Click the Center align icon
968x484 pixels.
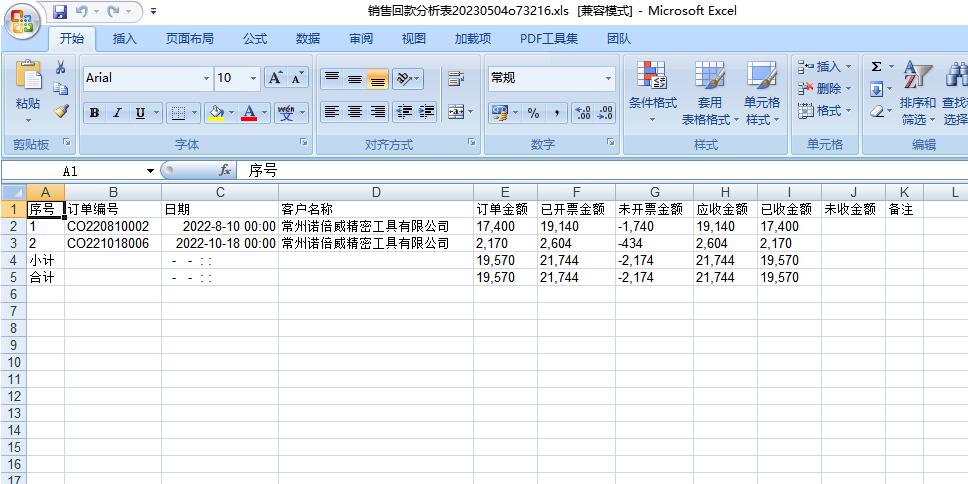tap(355, 113)
